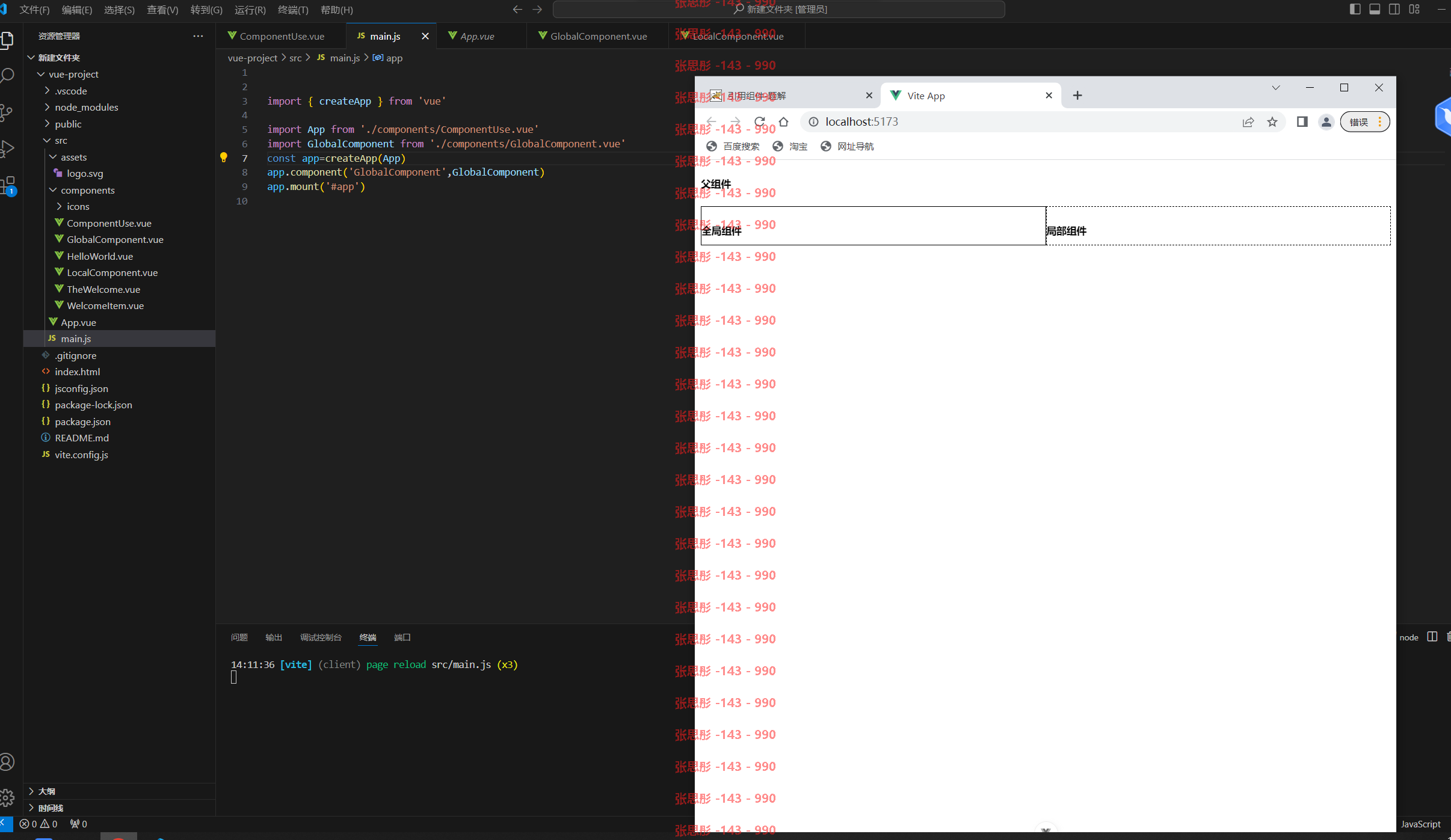Open the 淘宝 bookmark
1451x840 pixels.
pyautogui.click(x=790, y=146)
